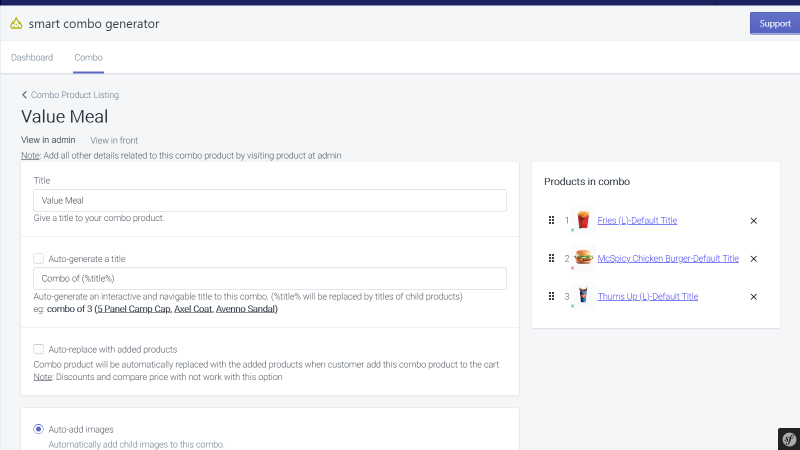Click the Support button
800x450 pixels.
[x=774, y=23]
